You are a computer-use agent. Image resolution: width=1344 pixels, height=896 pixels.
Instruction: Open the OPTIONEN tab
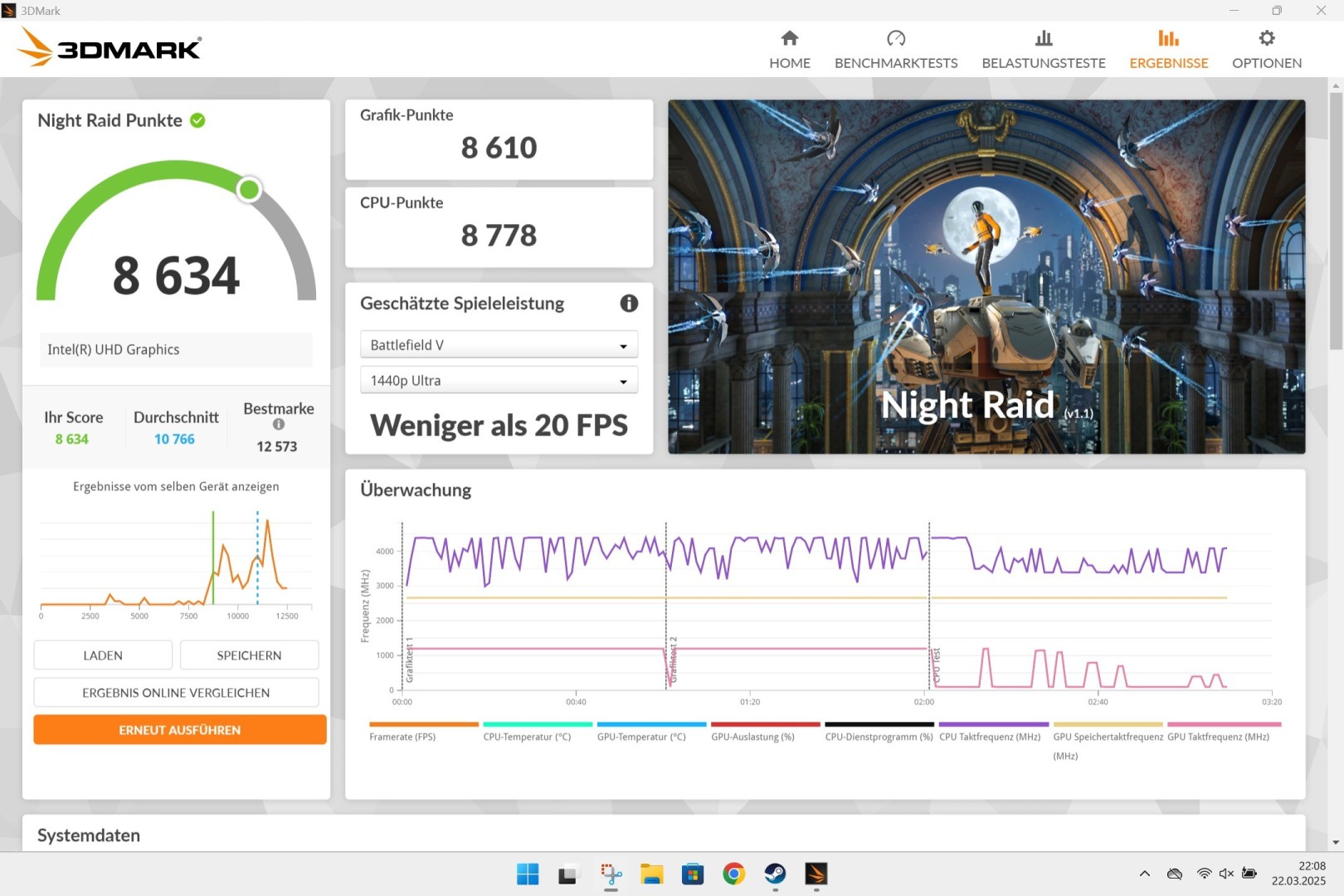click(x=1266, y=50)
